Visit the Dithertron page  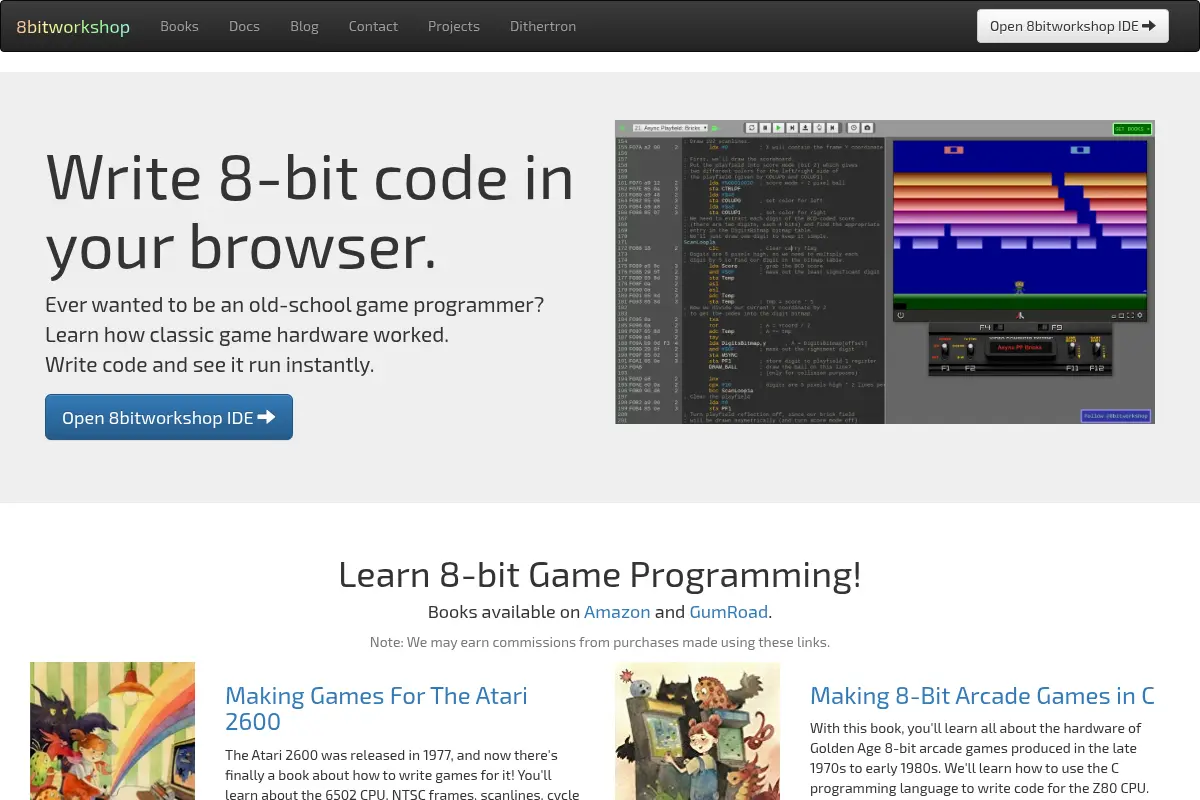pos(543,27)
